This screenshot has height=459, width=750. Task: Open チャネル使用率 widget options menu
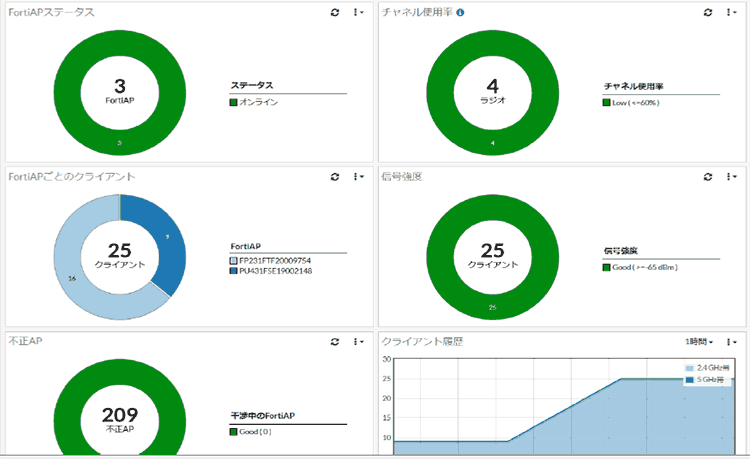pyautogui.click(x=731, y=12)
